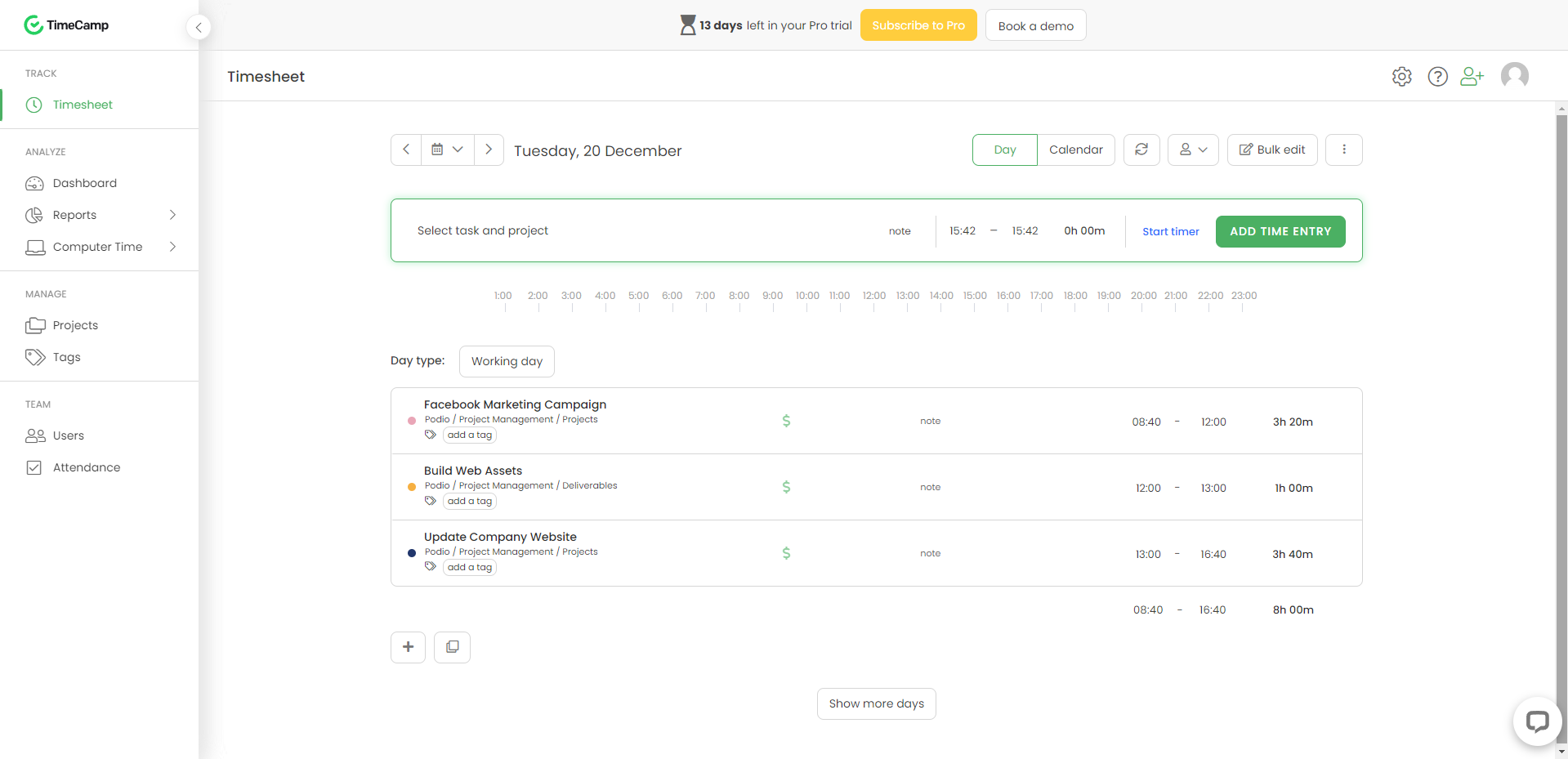
Task: Click the invite user icon
Action: point(1472,77)
